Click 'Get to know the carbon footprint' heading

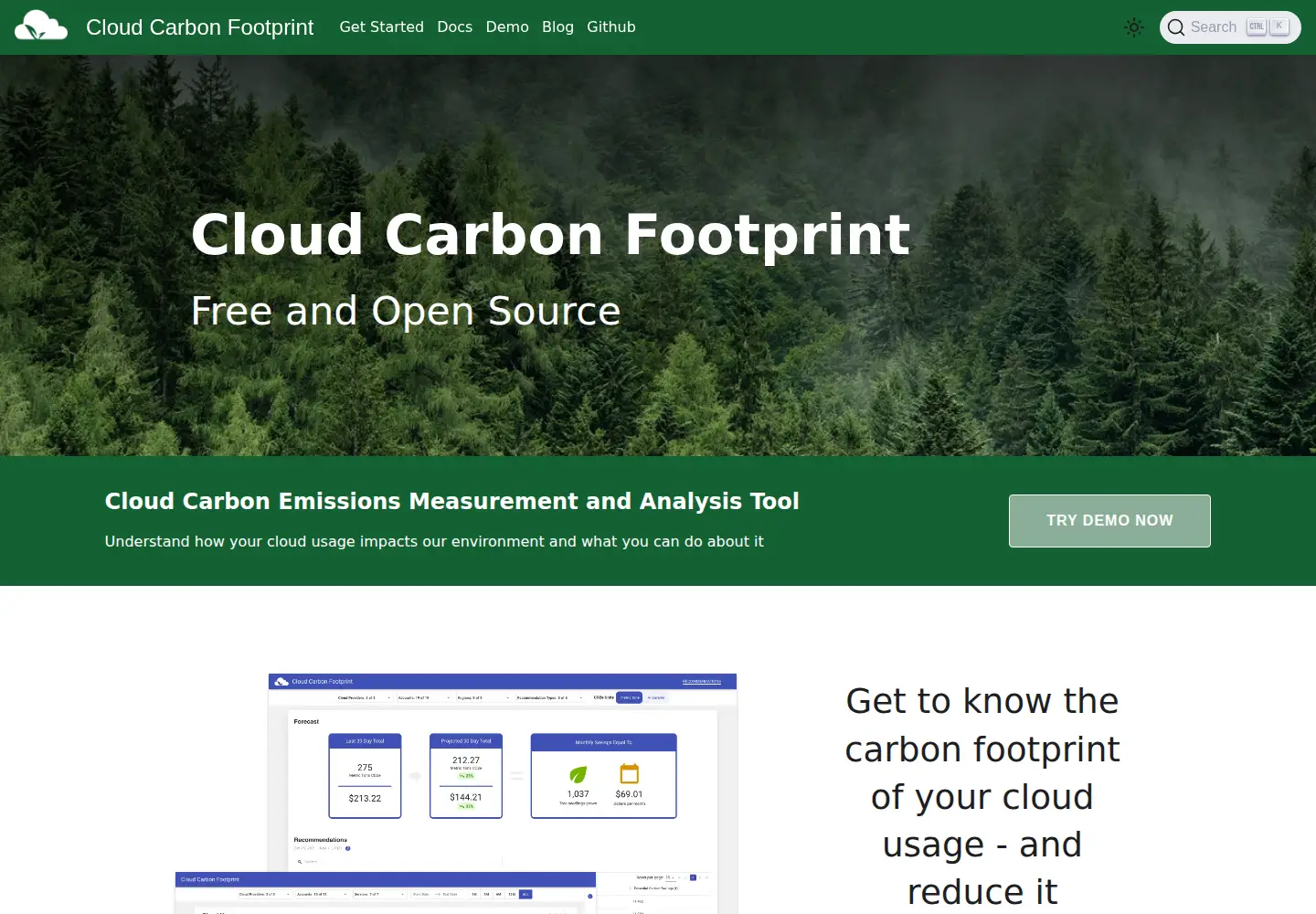(982, 796)
